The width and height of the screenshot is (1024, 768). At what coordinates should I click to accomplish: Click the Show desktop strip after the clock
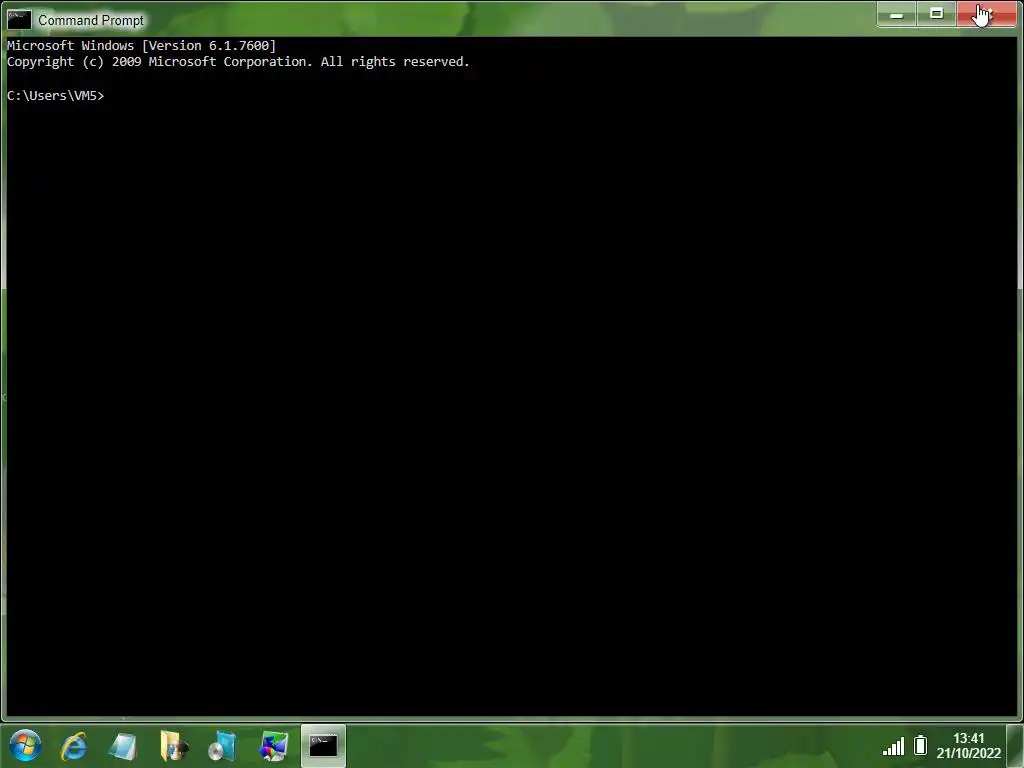(x=1015, y=746)
